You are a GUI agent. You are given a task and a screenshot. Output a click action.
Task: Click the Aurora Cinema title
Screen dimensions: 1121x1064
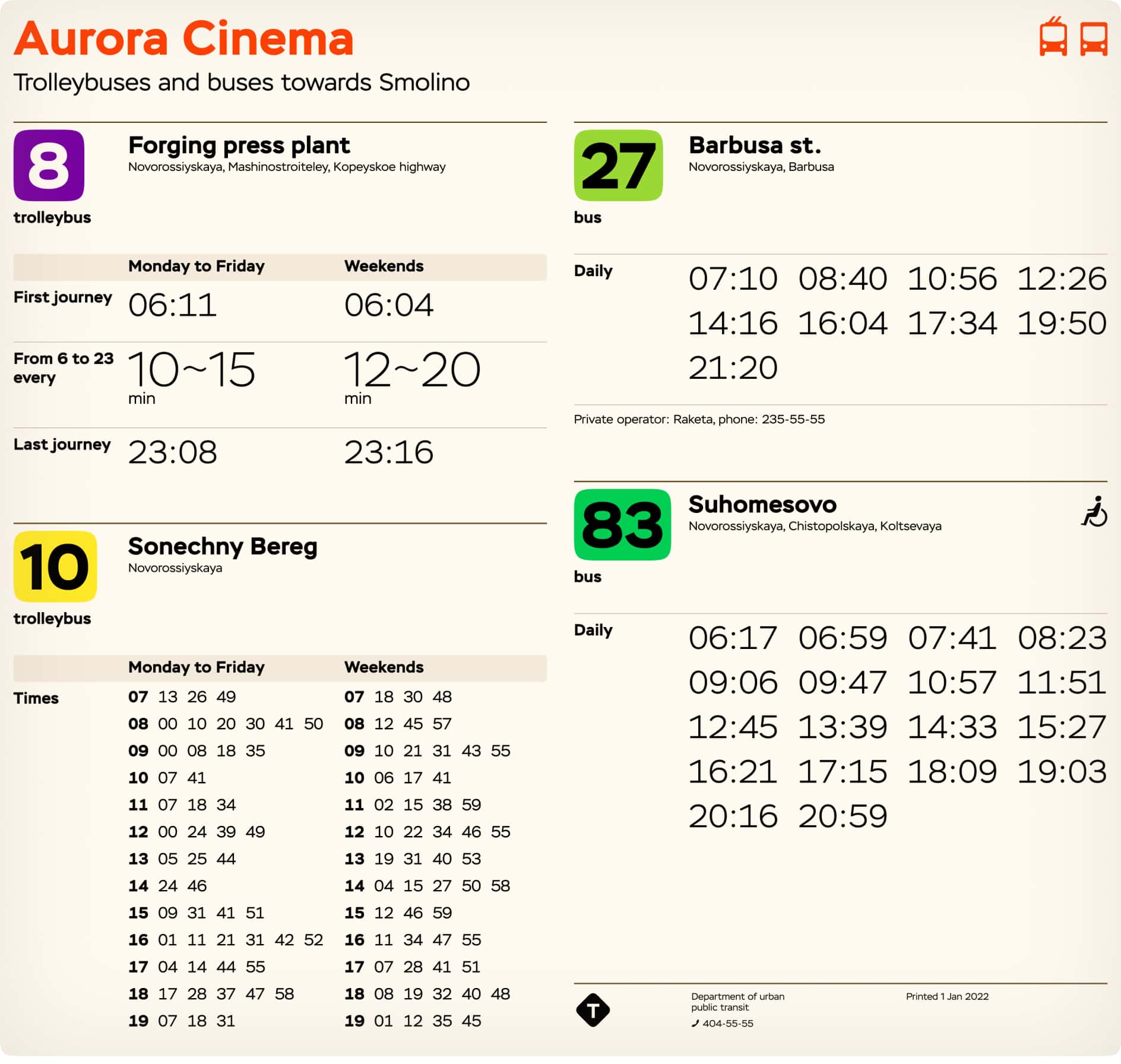coord(184,39)
